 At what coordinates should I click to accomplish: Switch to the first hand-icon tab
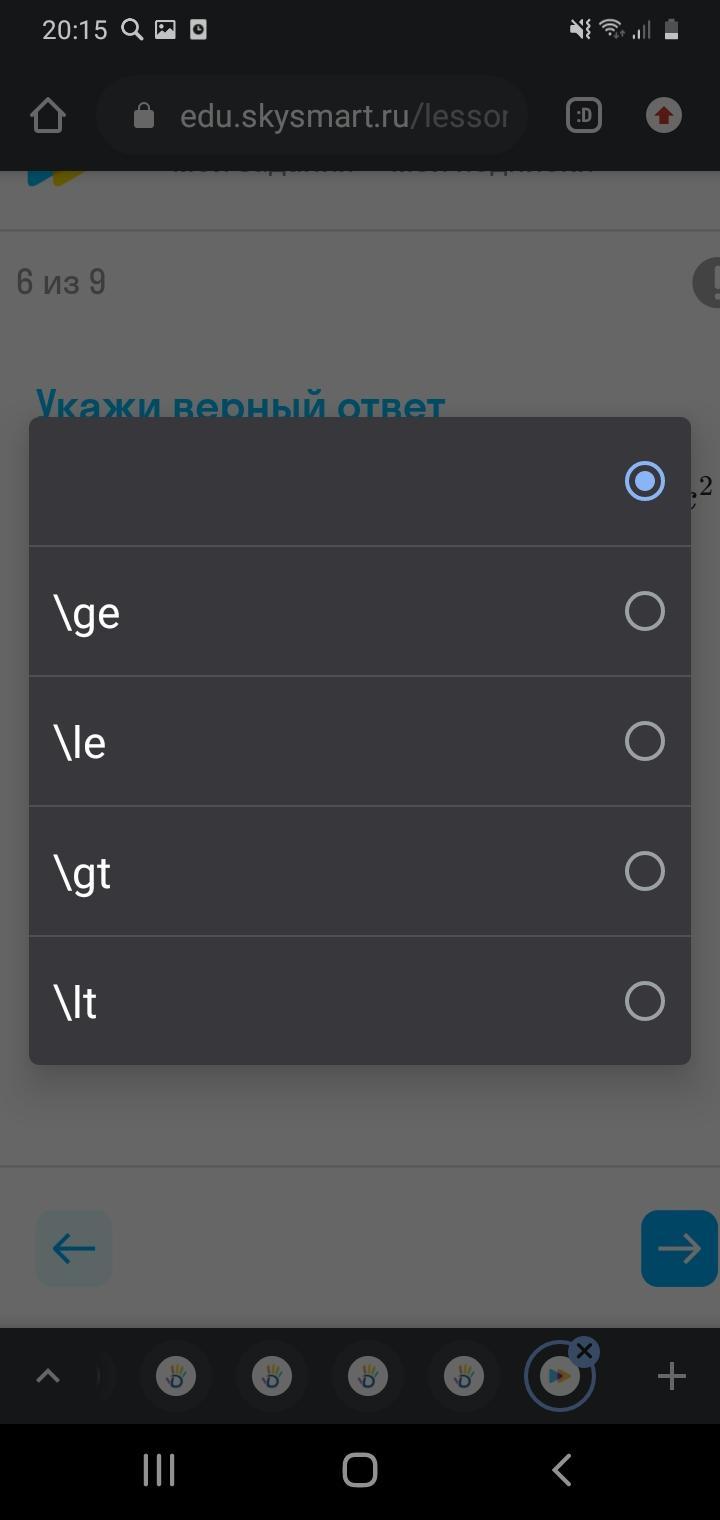coord(176,1377)
